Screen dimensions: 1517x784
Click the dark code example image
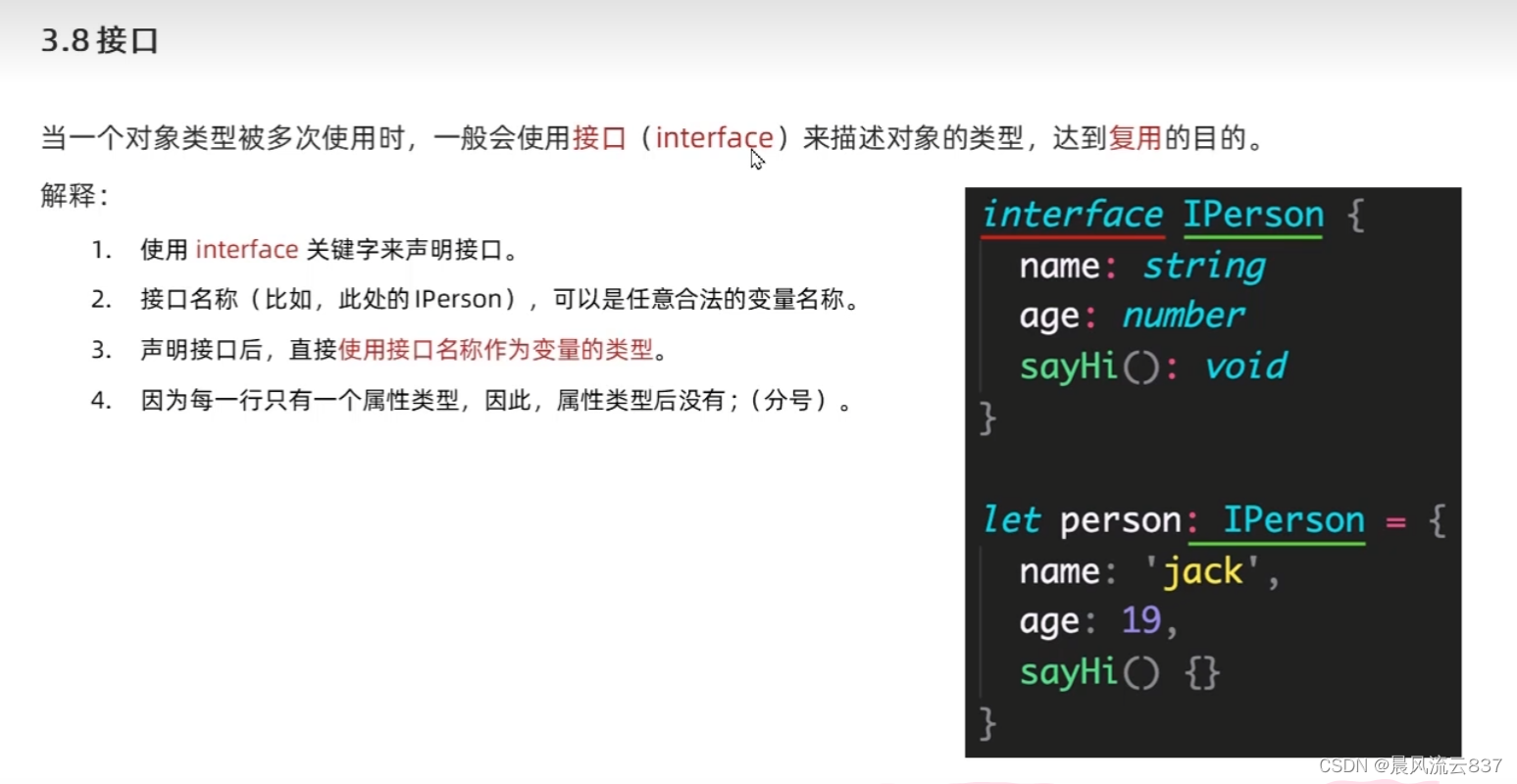pos(1213,472)
